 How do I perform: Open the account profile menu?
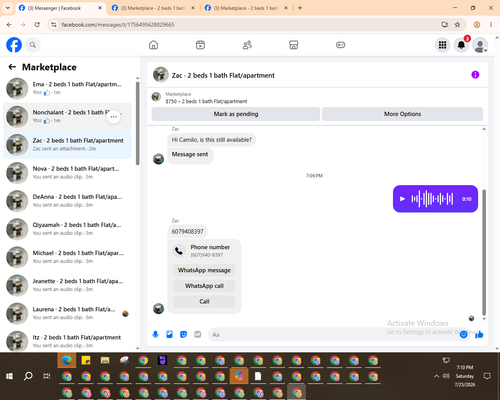(480, 45)
